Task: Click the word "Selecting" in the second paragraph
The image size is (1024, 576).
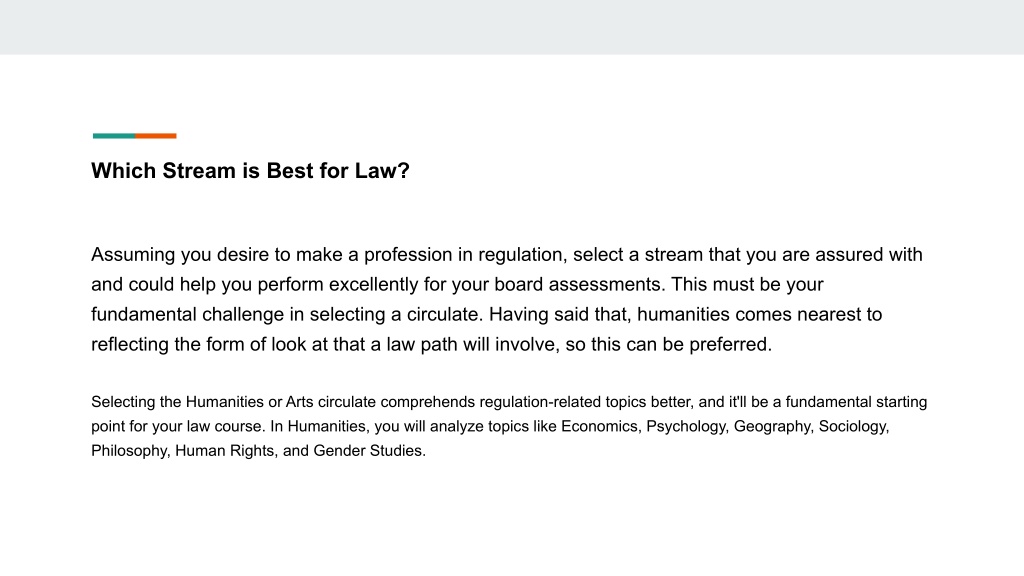Action: pos(123,402)
